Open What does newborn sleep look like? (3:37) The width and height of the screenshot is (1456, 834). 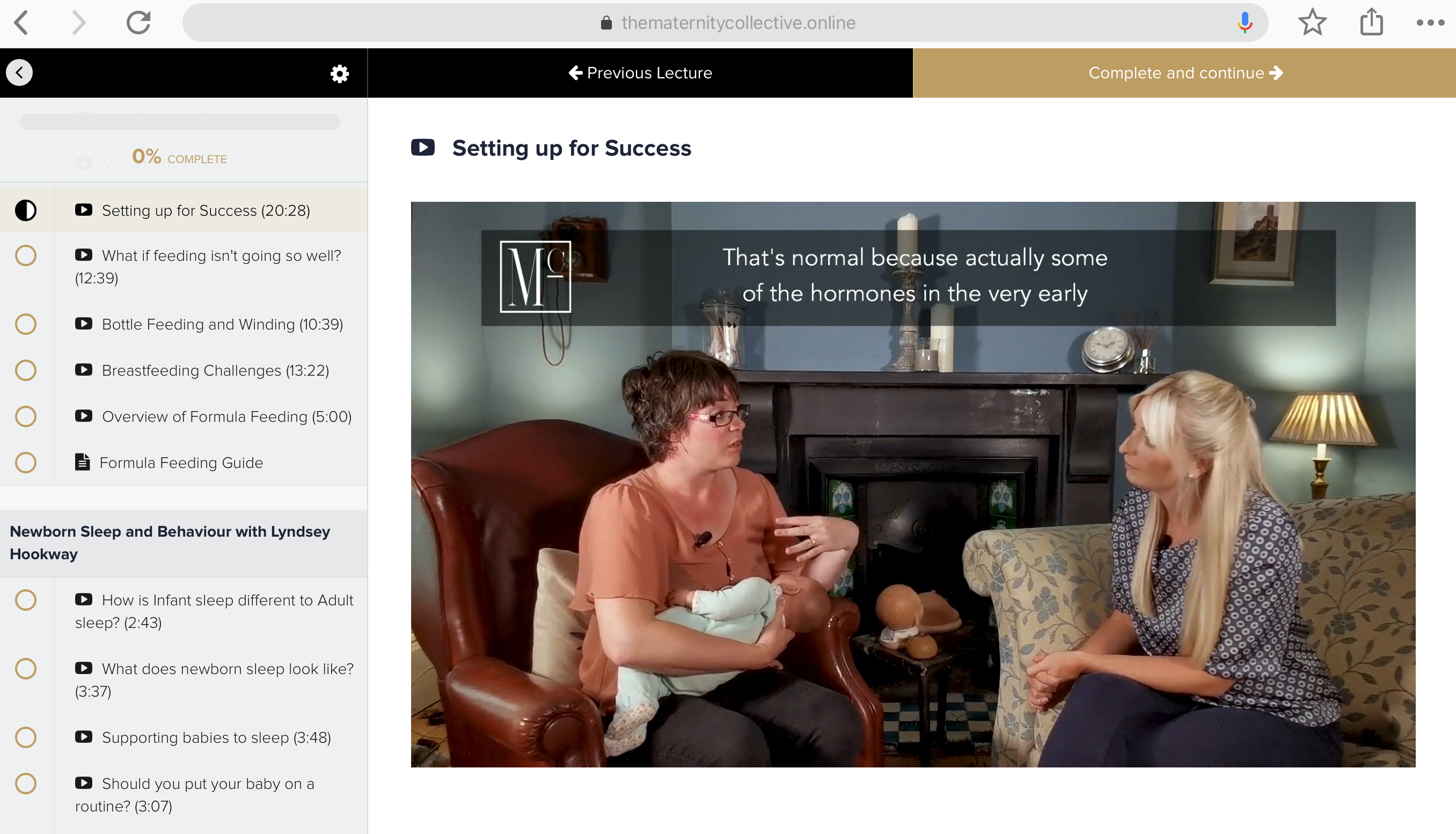pyautogui.click(x=214, y=680)
